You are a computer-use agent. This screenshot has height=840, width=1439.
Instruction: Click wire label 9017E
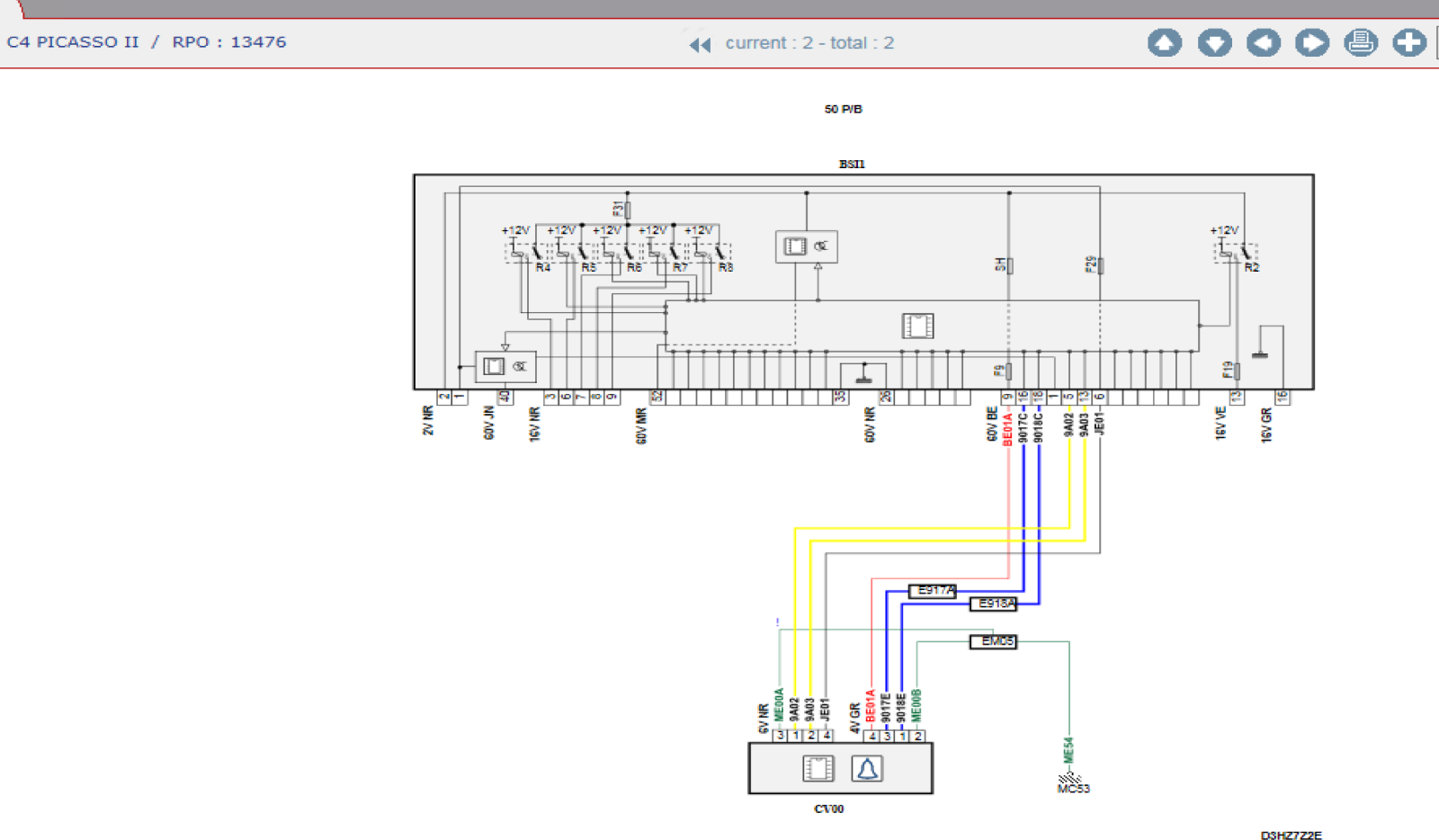[886, 707]
